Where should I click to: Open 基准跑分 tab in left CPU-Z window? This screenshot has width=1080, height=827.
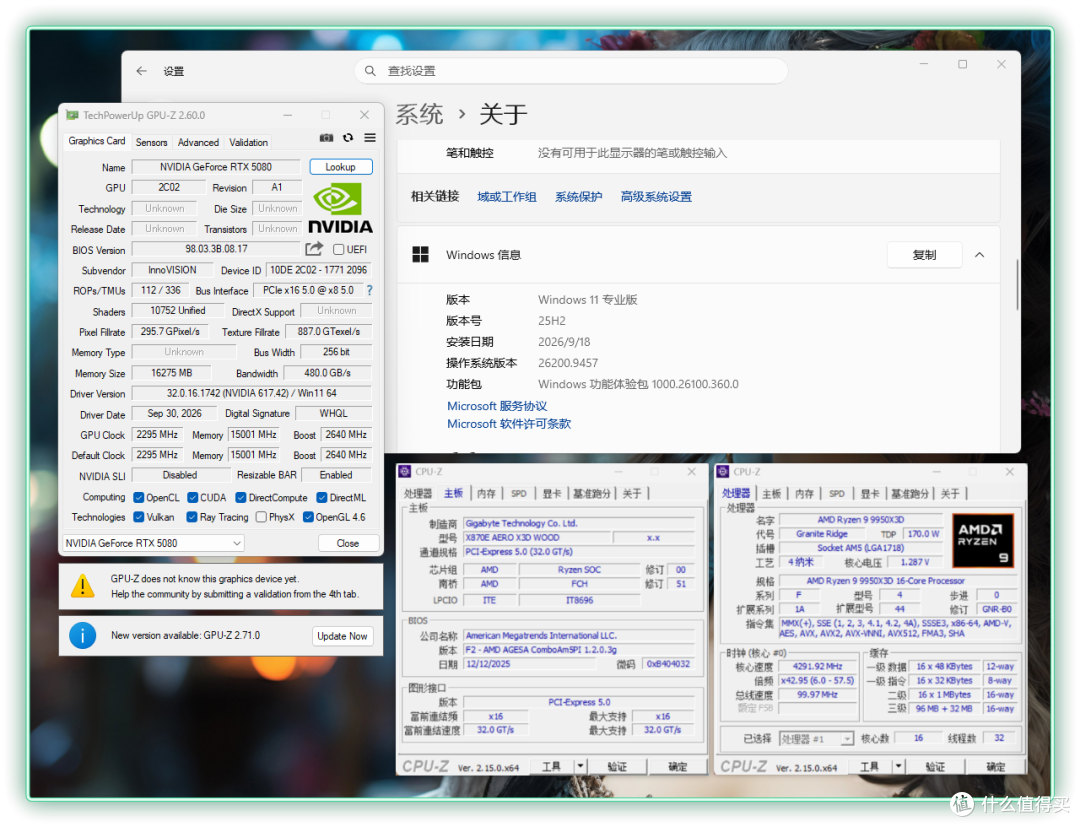pos(592,493)
